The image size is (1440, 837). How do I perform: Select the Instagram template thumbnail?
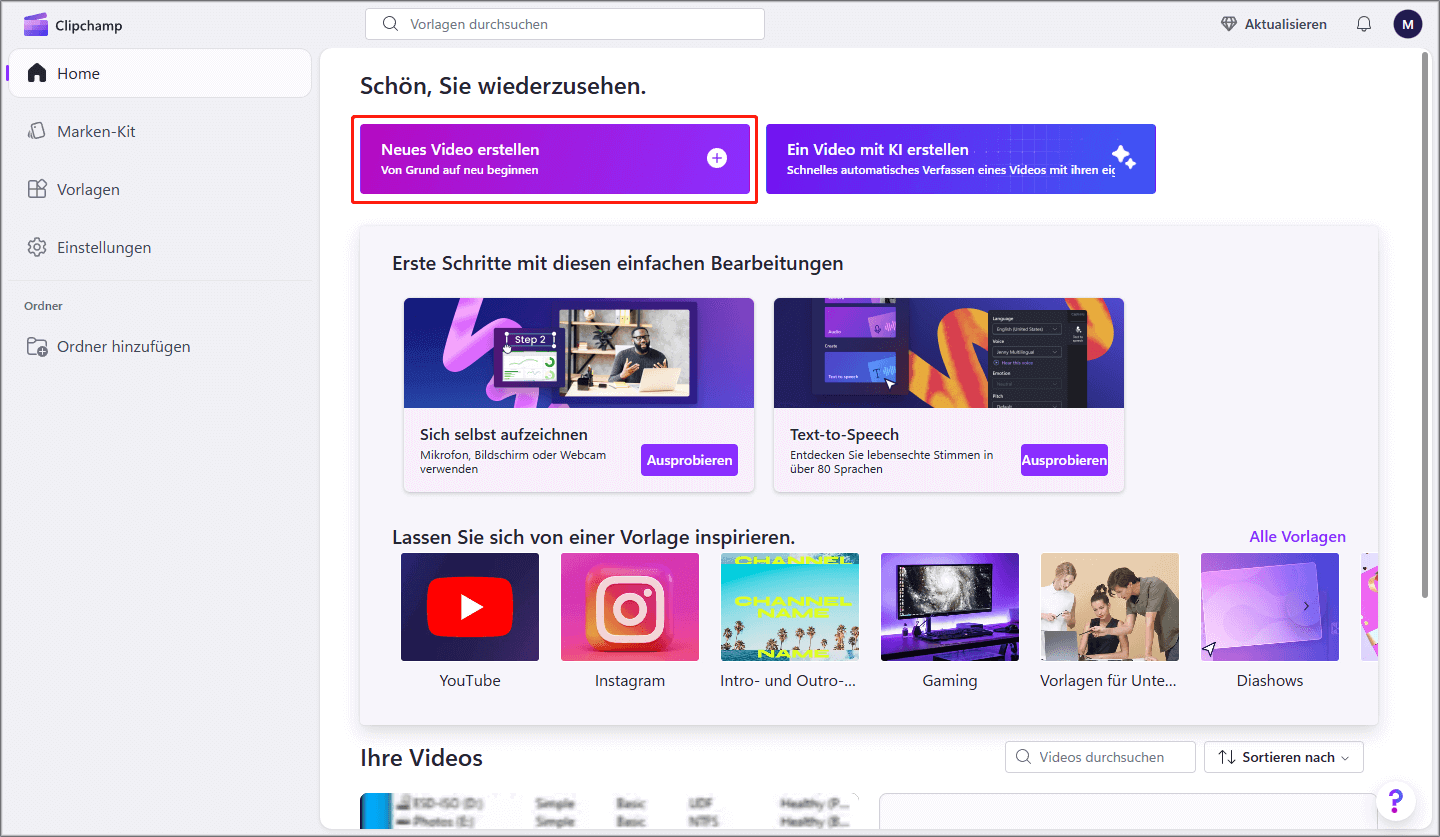point(629,607)
